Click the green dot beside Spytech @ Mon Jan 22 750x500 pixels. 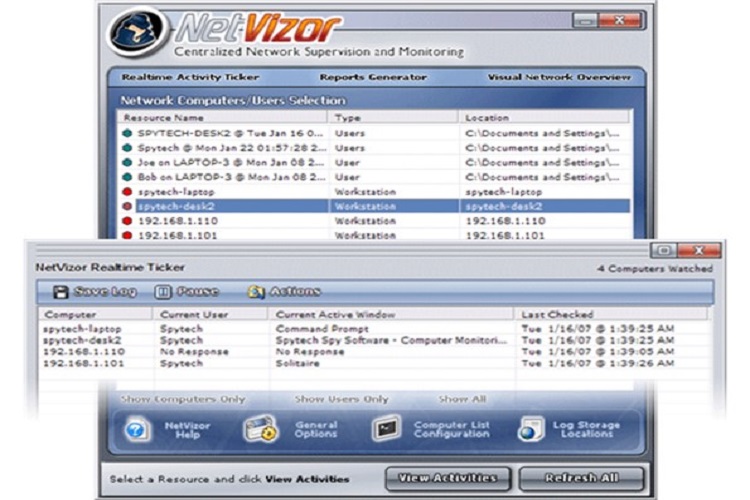pyautogui.click(x=127, y=148)
